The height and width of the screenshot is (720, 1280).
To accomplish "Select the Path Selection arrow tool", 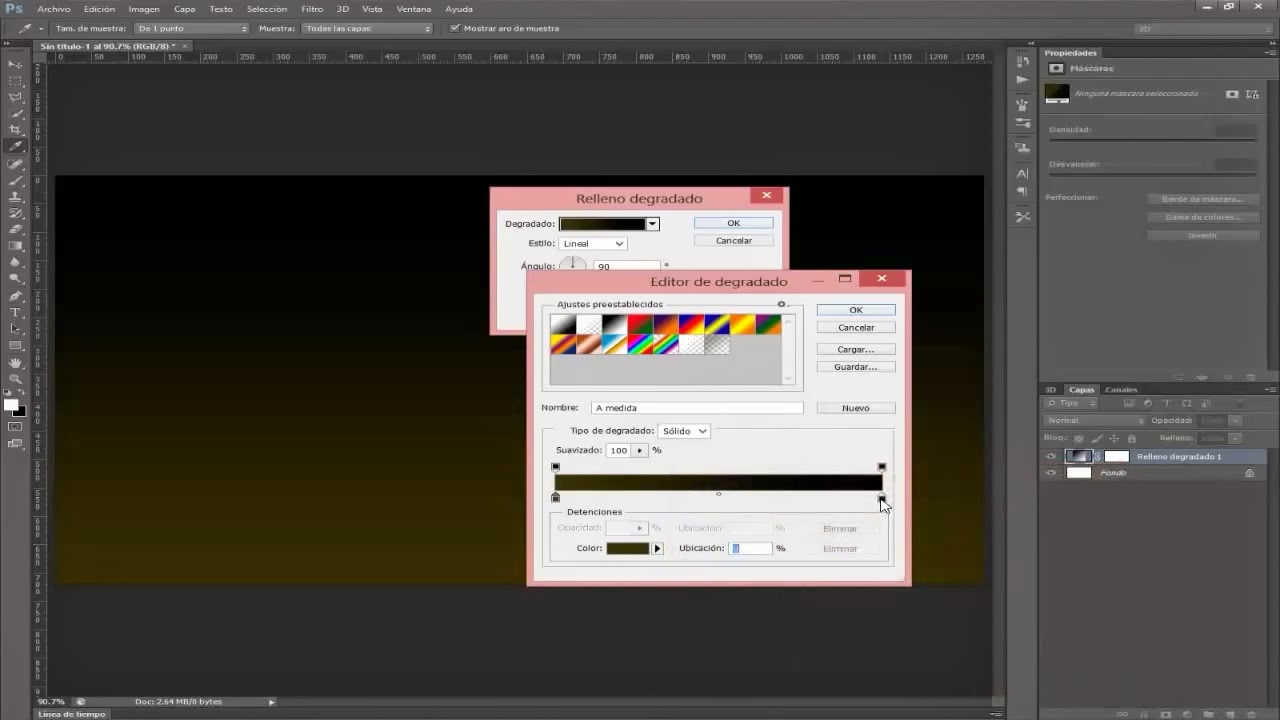I will click(x=15, y=329).
